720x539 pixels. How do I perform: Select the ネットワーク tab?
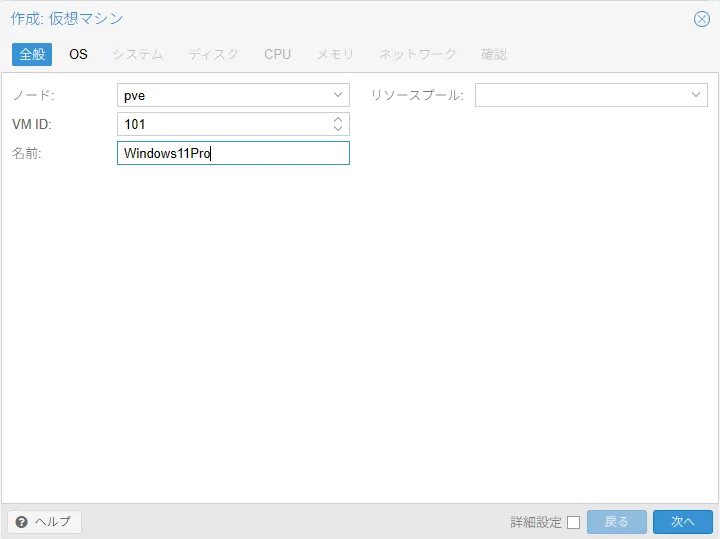pos(417,54)
